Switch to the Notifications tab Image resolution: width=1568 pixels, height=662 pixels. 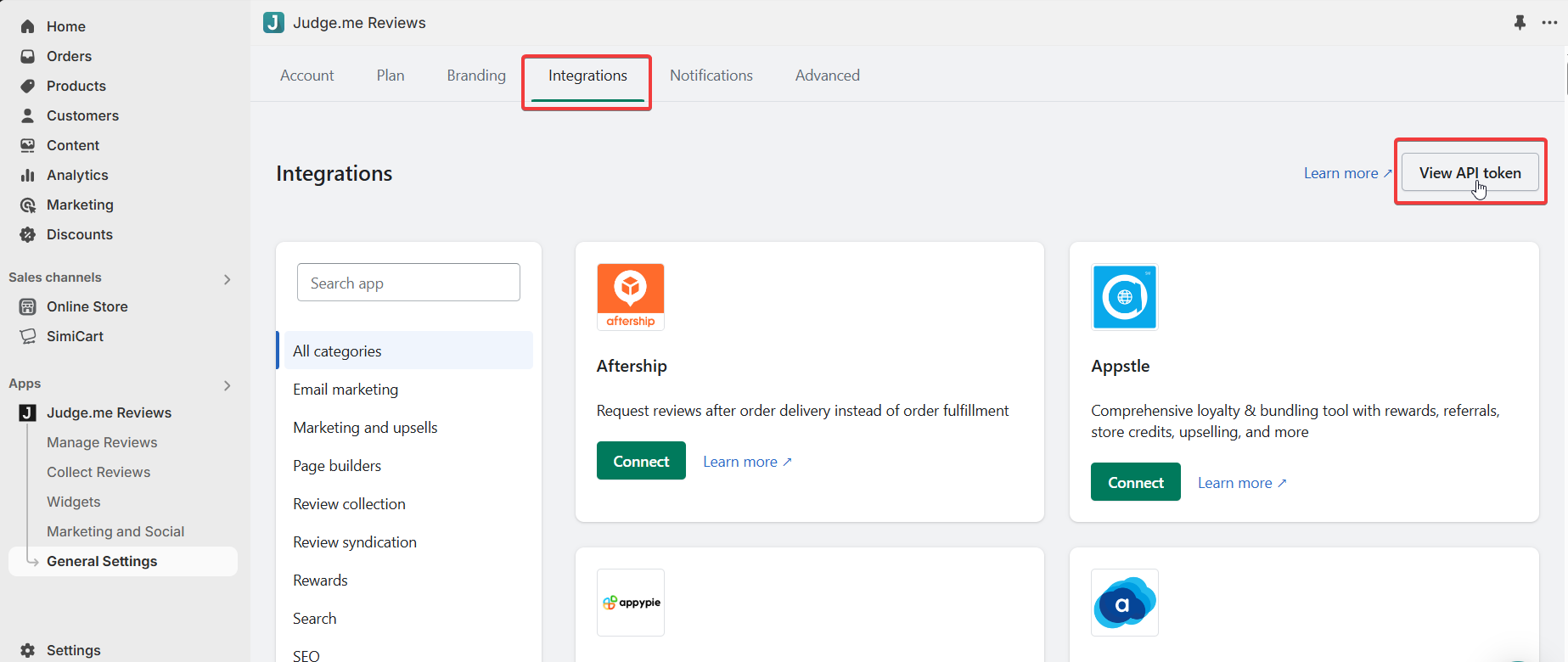point(711,76)
